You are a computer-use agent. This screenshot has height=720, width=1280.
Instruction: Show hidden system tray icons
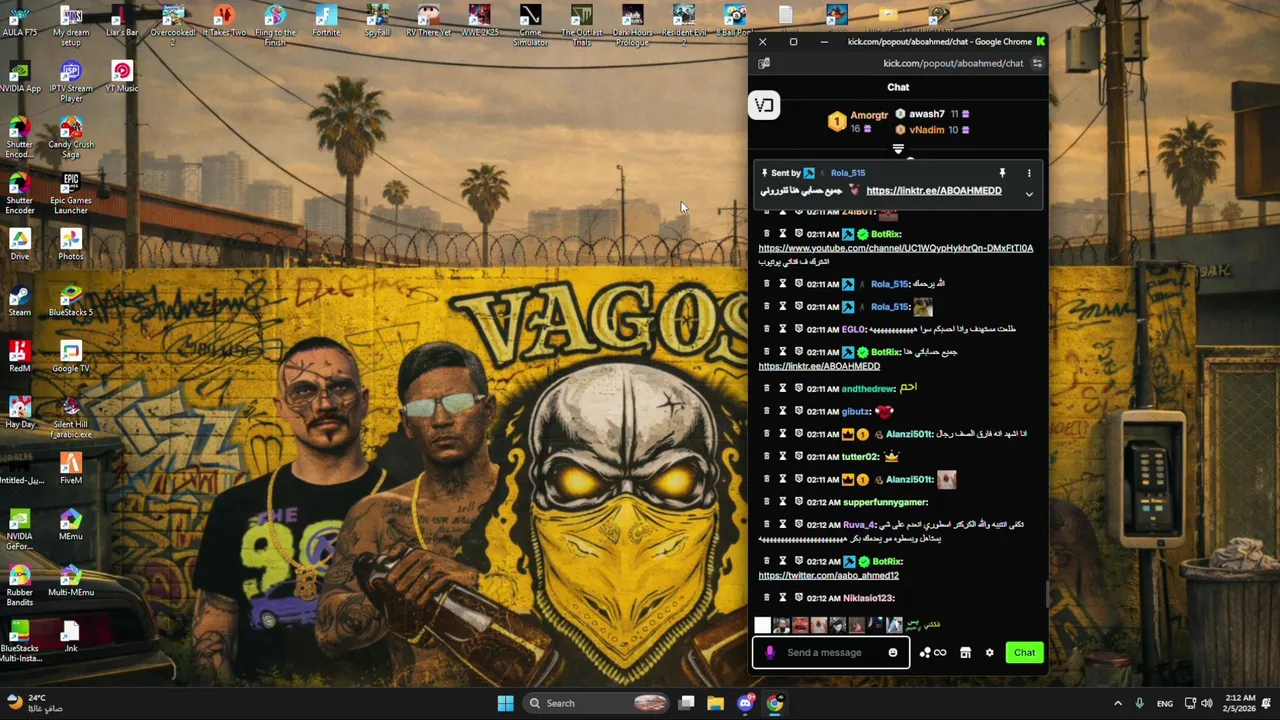pyautogui.click(x=1118, y=703)
